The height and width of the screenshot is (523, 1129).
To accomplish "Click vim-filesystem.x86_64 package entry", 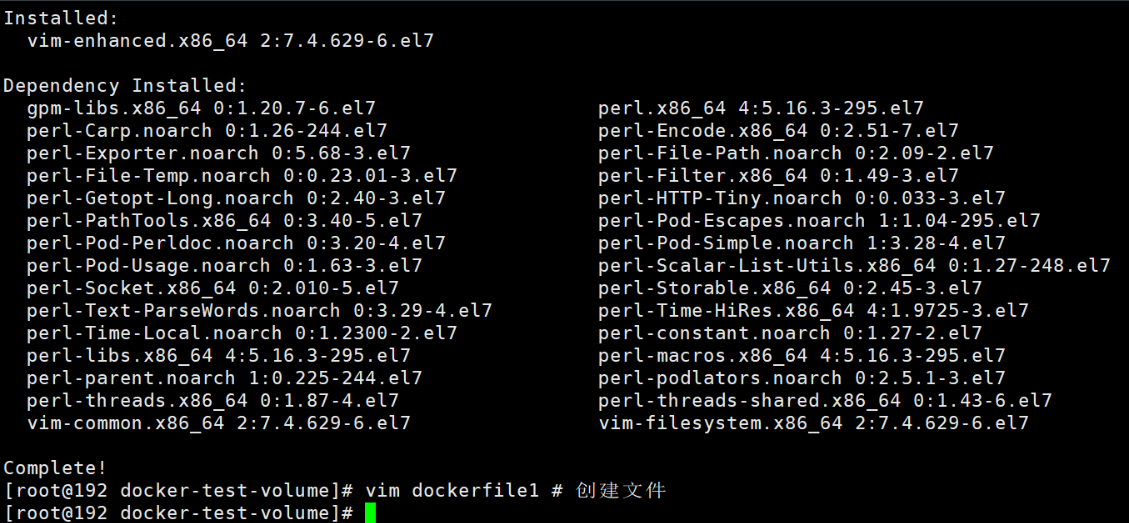I will tap(812, 423).
